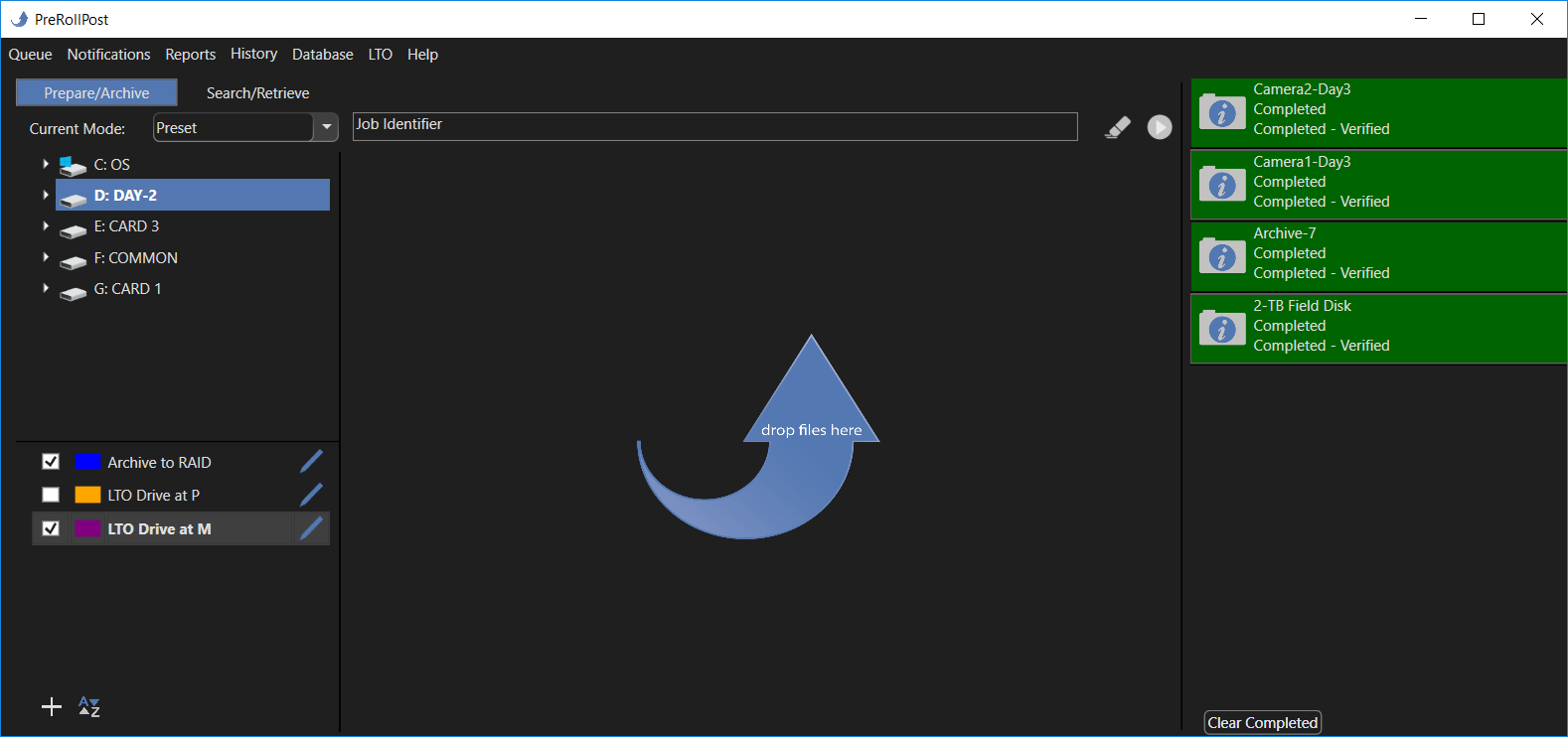
Task: Open the Notifications menu
Action: coord(108,55)
